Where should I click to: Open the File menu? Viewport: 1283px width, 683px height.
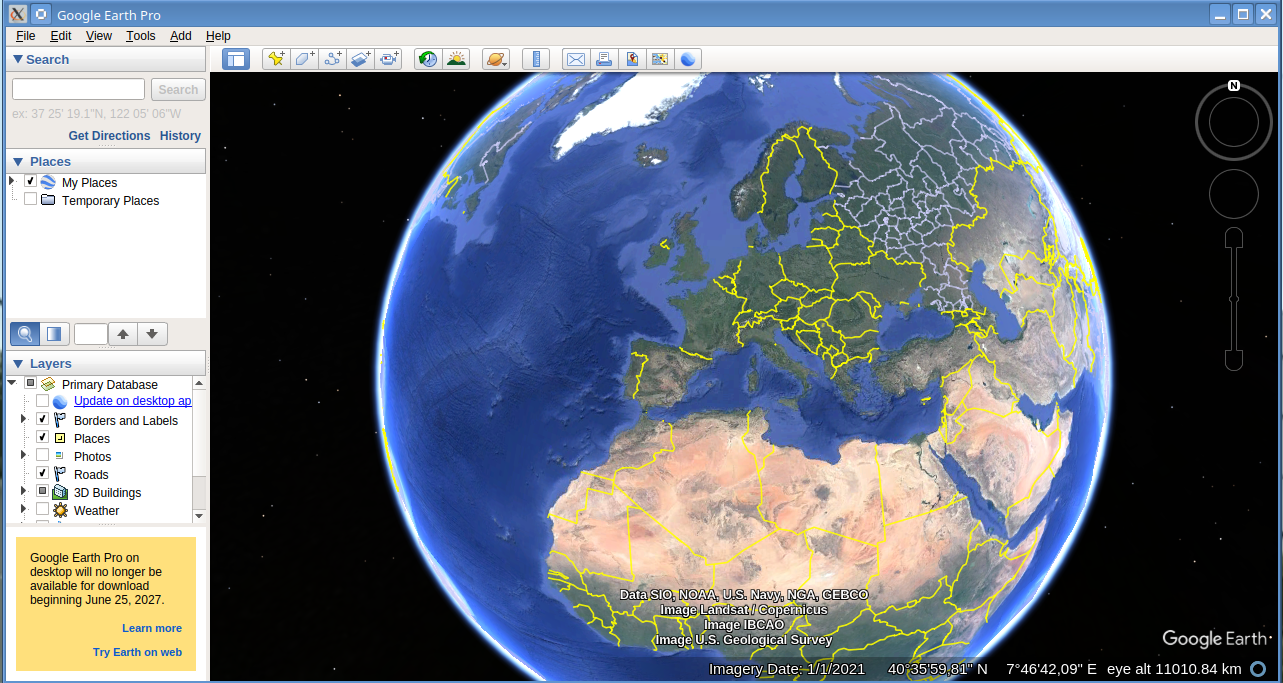(x=26, y=36)
